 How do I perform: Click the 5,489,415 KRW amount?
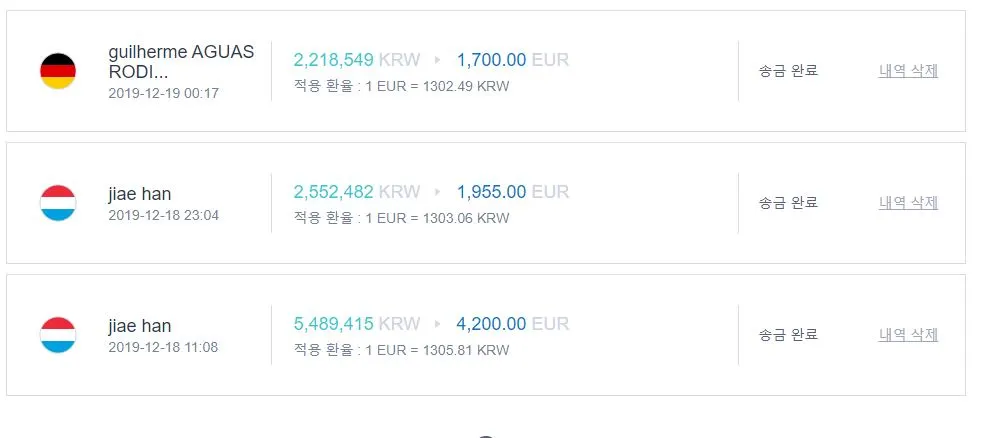pos(357,324)
